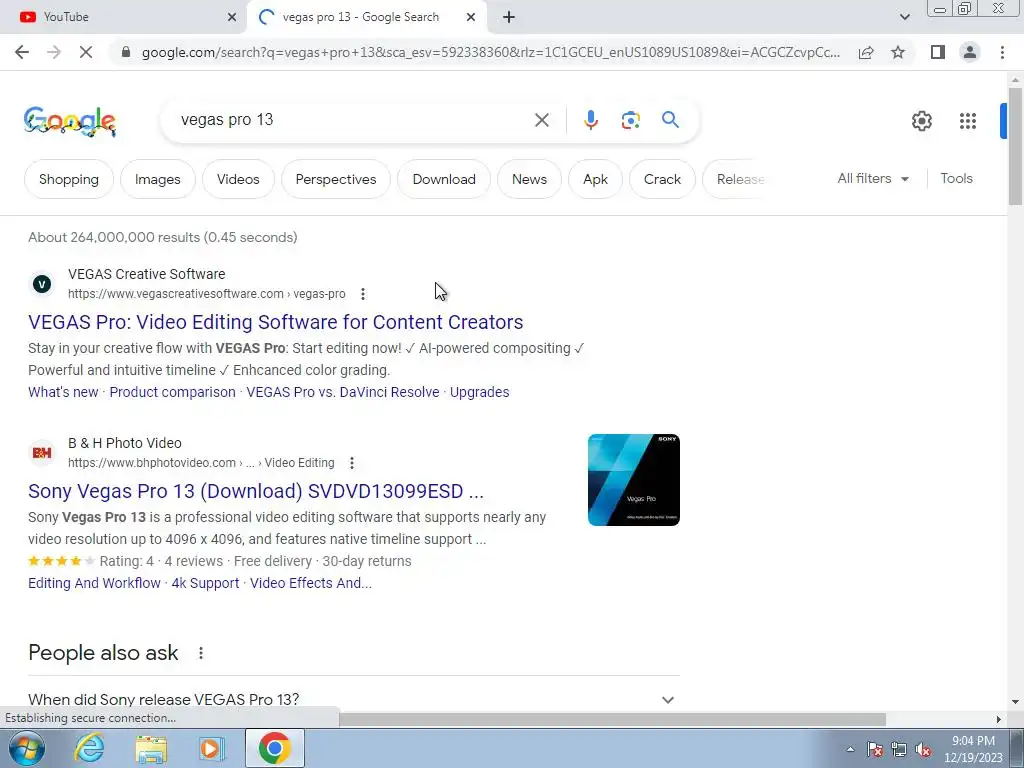Bookmark this page with the star
The width and height of the screenshot is (1024, 768).
click(898, 52)
